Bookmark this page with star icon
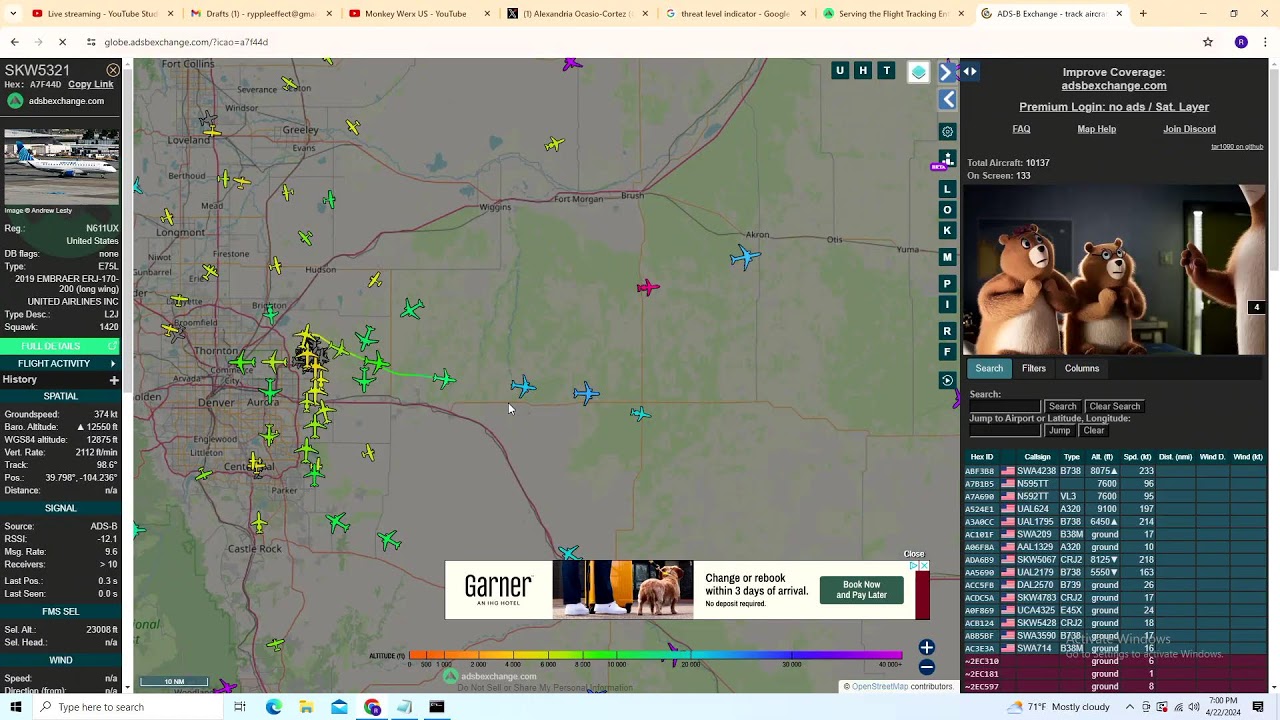Viewport: 1280px width, 720px height. click(x=1208, y=42)
